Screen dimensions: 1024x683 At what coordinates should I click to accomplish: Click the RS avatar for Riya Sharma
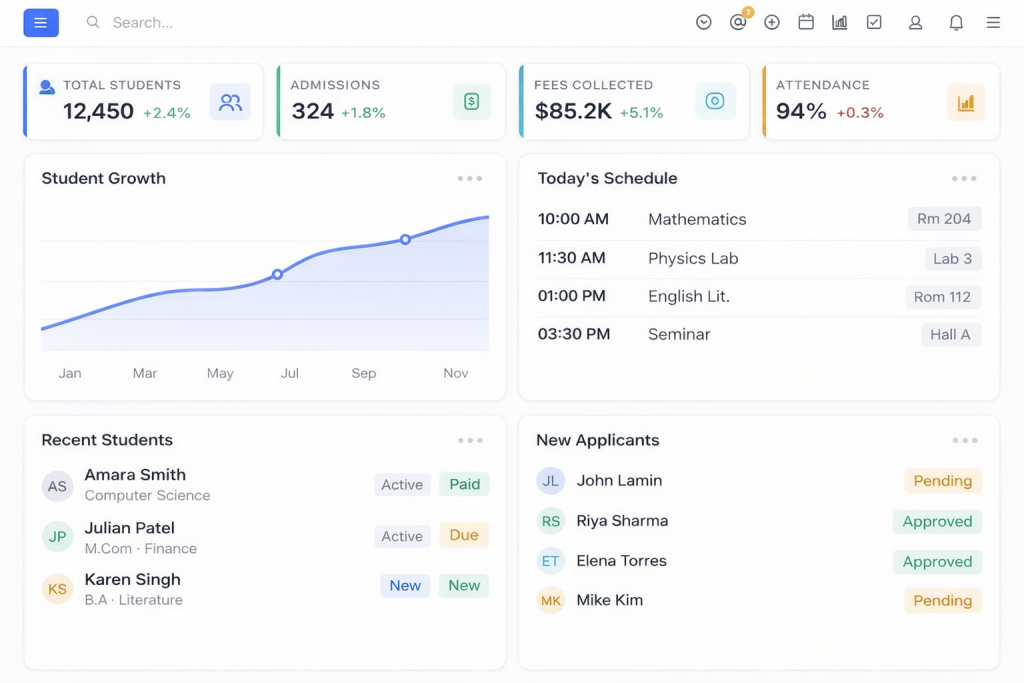click(551, 521)
